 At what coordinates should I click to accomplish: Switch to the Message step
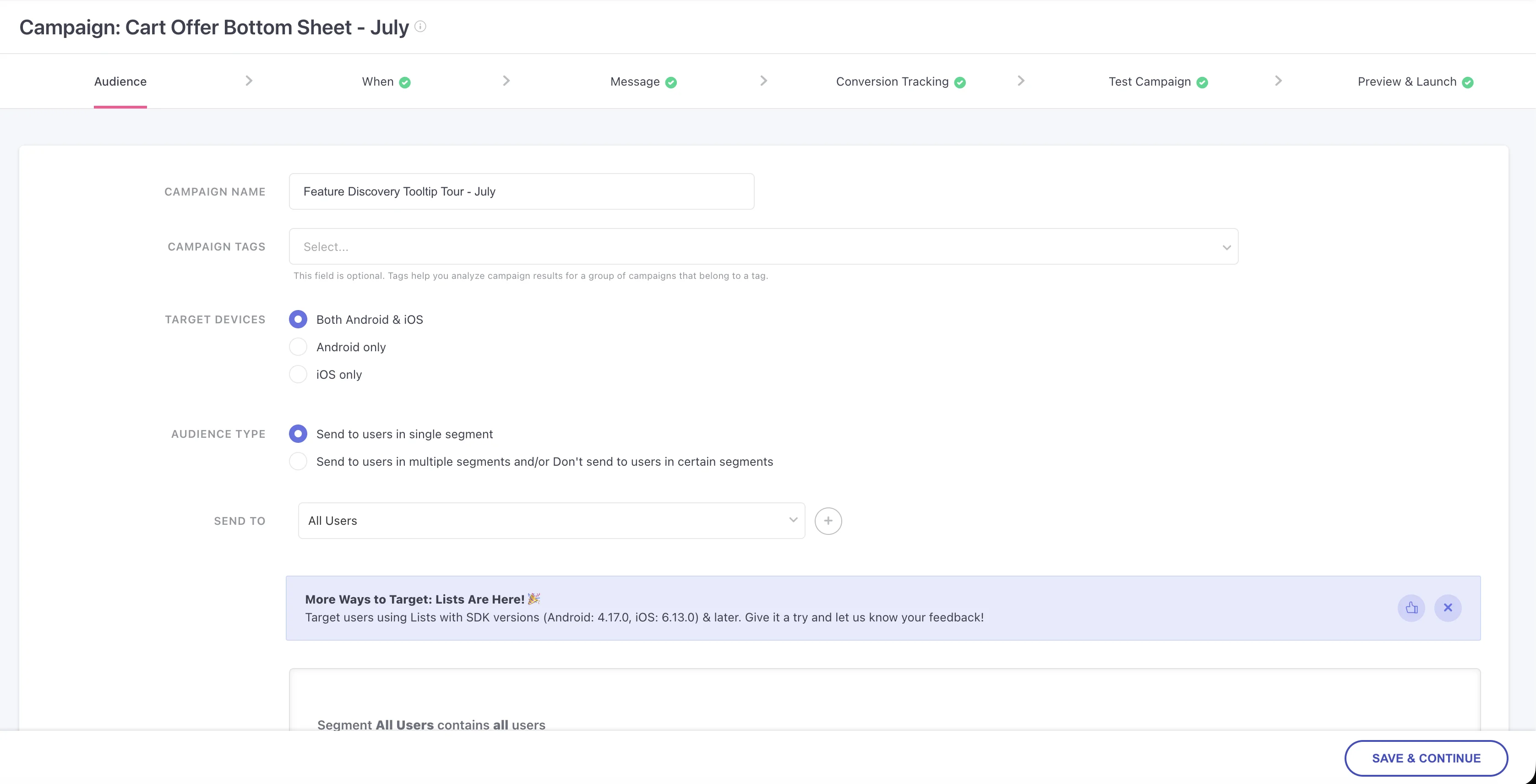635,82
